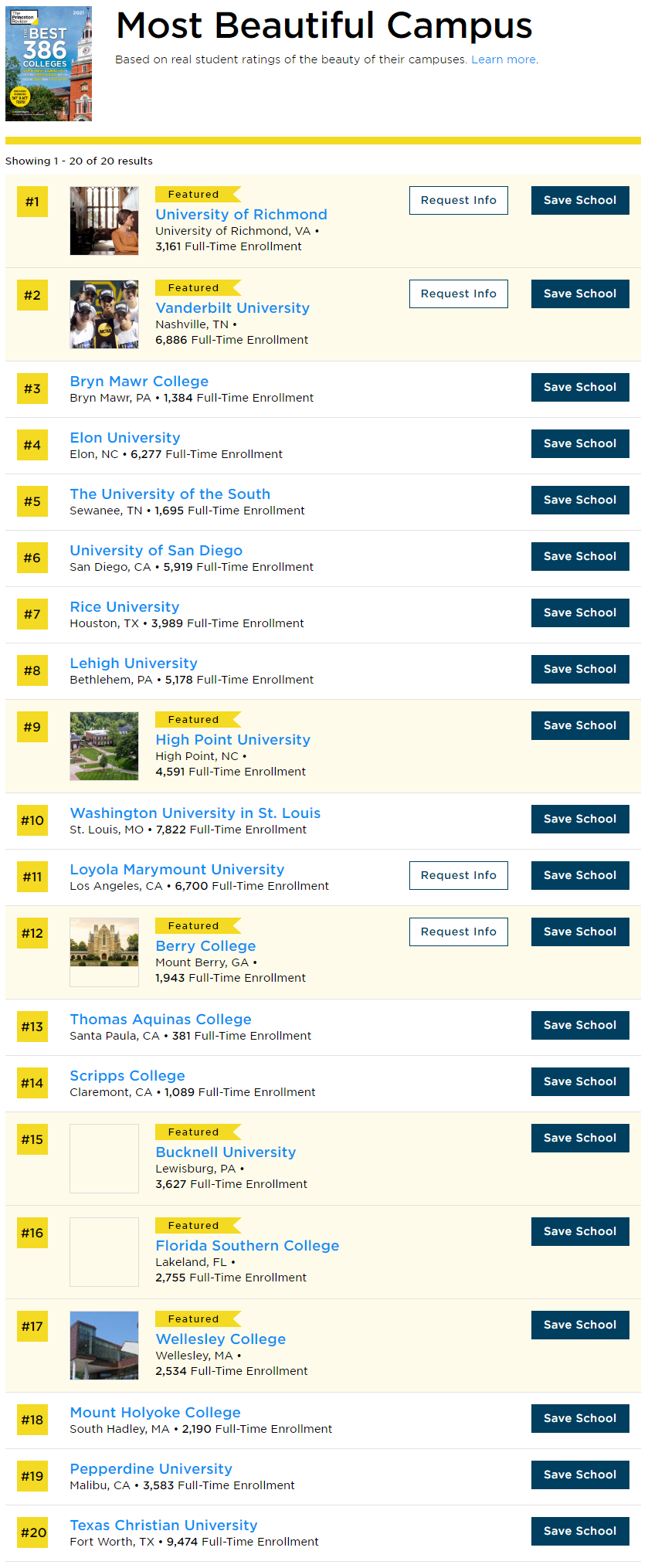
Task: View Rice University profile
Action: (124, 607)
